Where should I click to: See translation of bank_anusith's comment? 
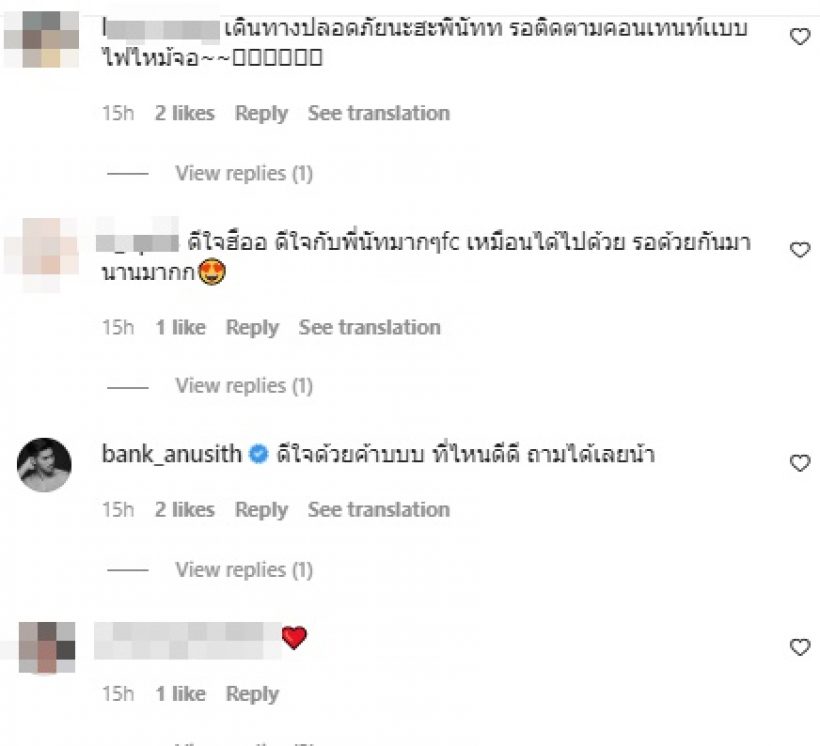[379, 510]
